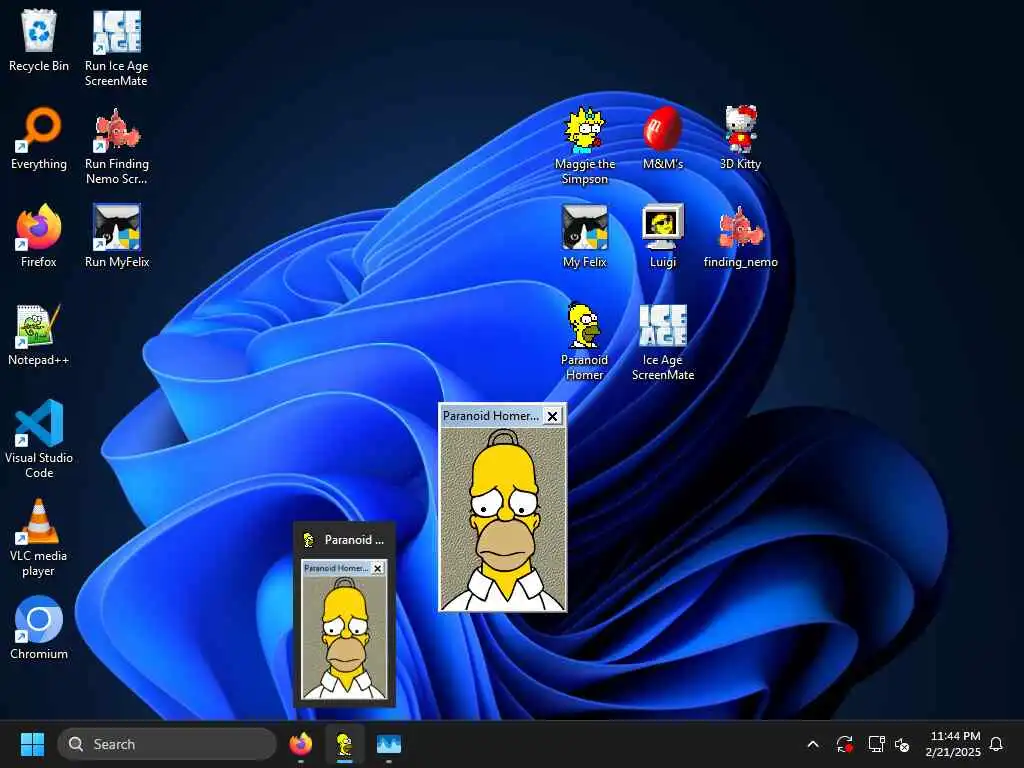Open the Notepad++ desktop shortcut
The width and height of the screenshot is (1024, 768).
tap(39, 334)
